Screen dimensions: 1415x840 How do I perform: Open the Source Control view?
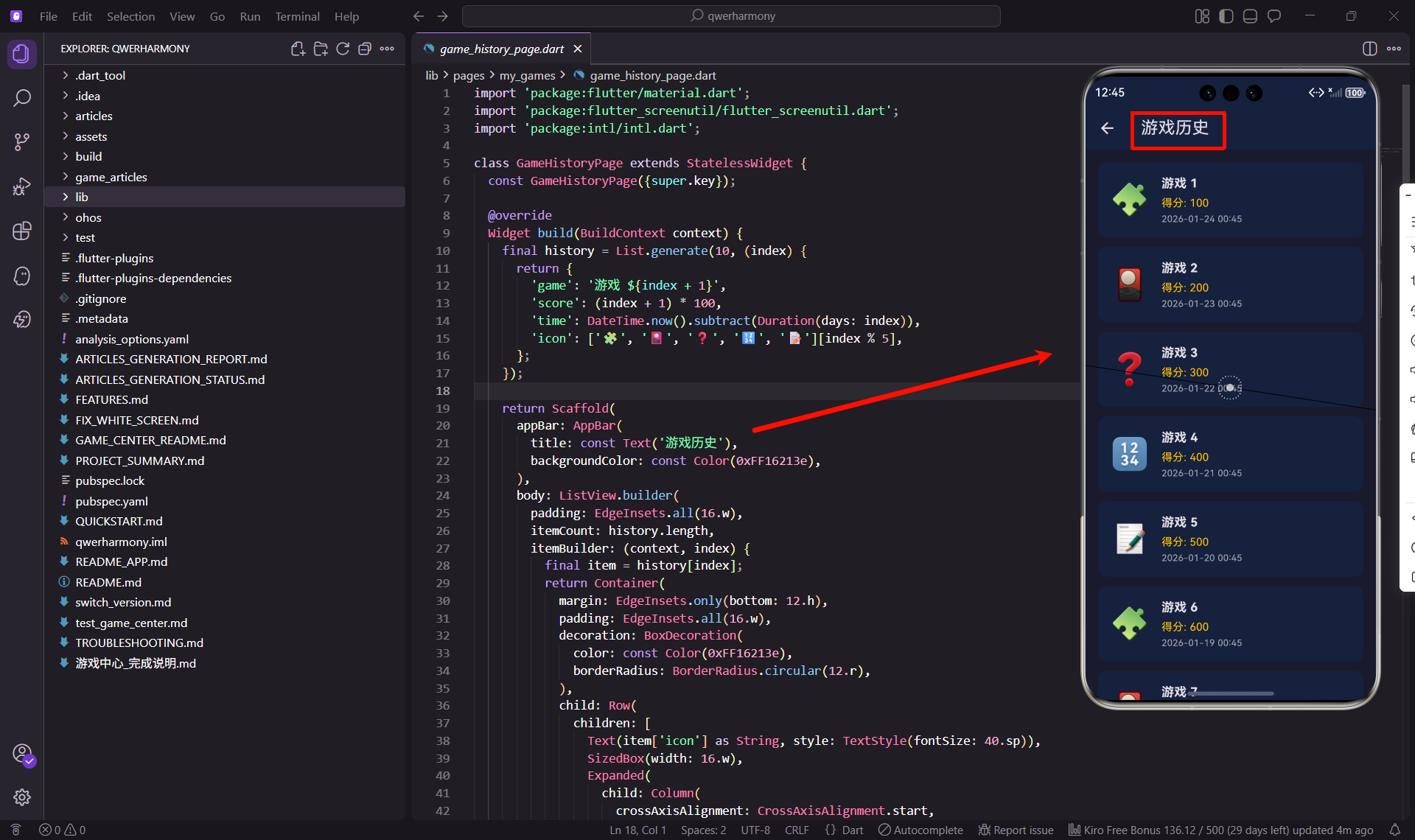tap(22, 141)
